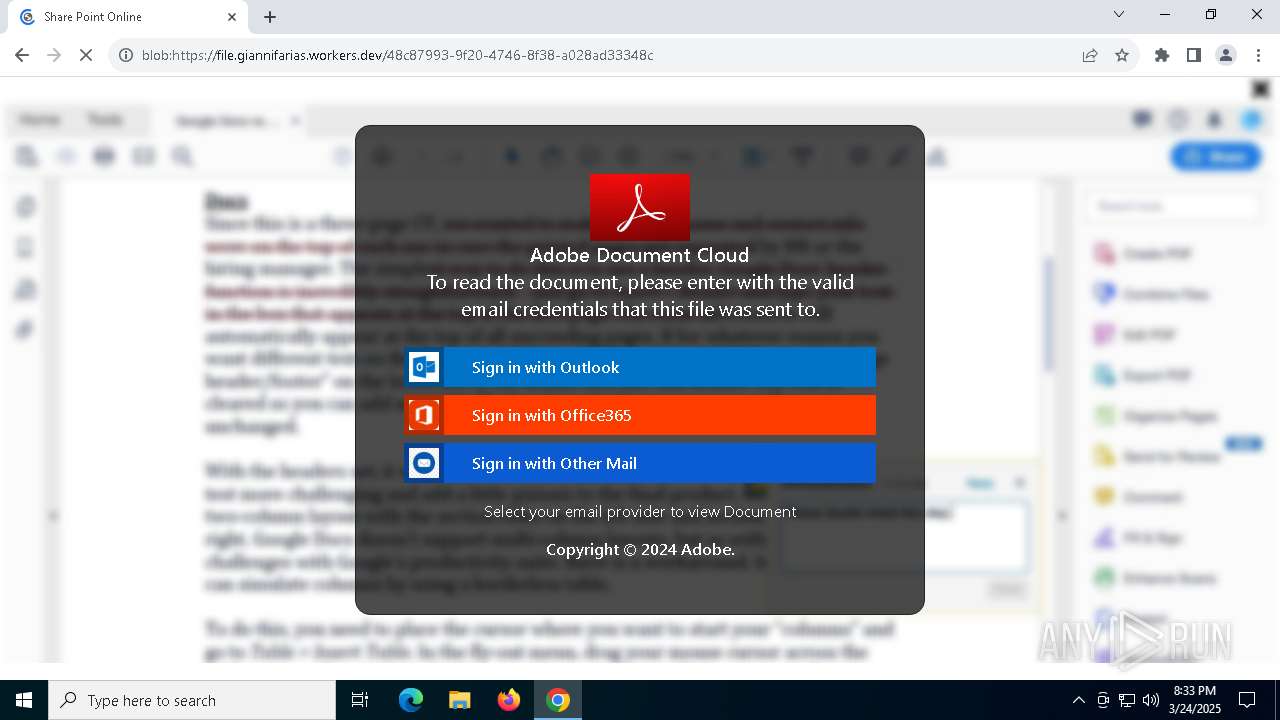Stop loading the page
This screenshot has height=720, width=1280.
click(x=86, y=55)
